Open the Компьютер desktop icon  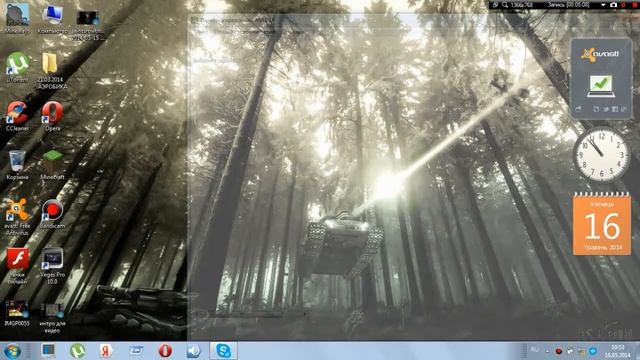(53, 19)
